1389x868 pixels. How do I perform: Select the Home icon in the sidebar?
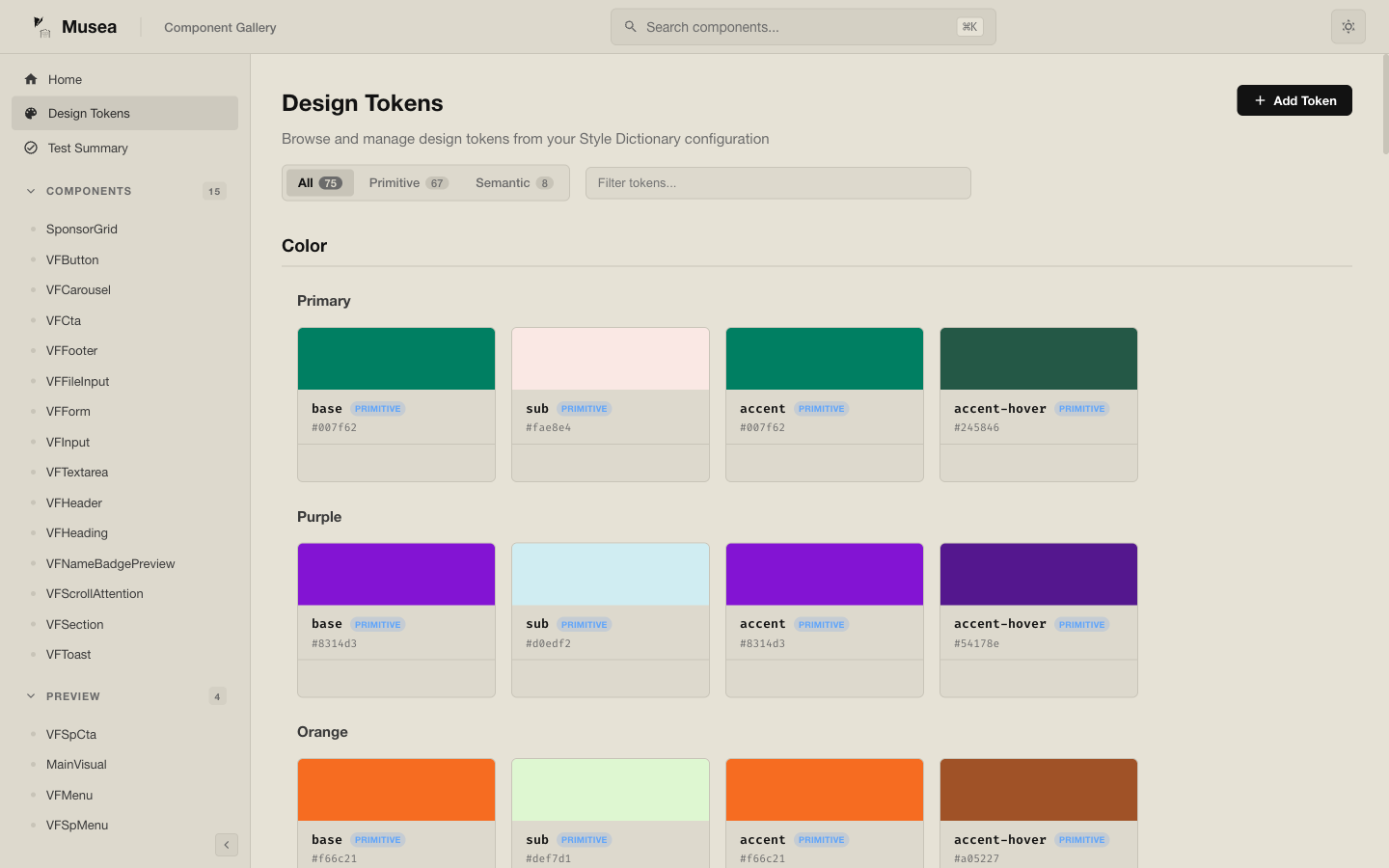pyautogui.click(x=28, y=79)
